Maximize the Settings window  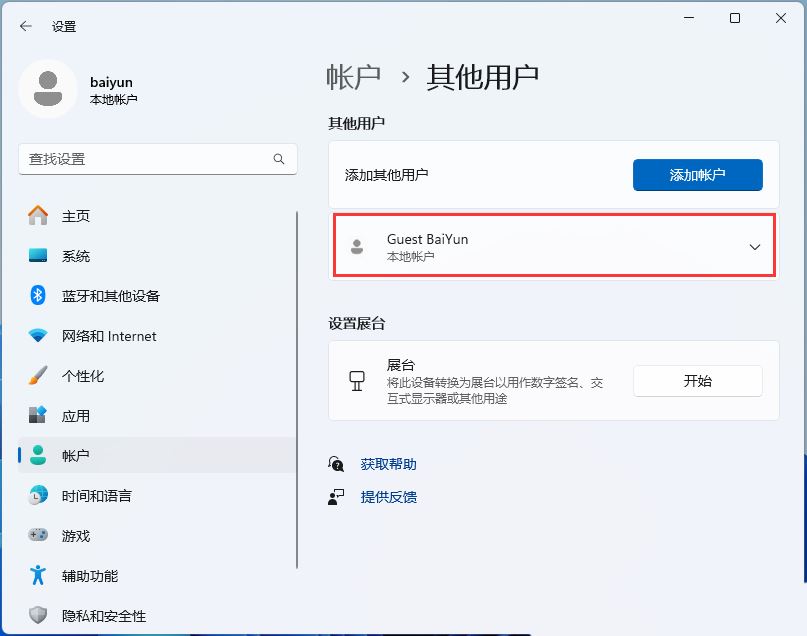coord(735,18)
